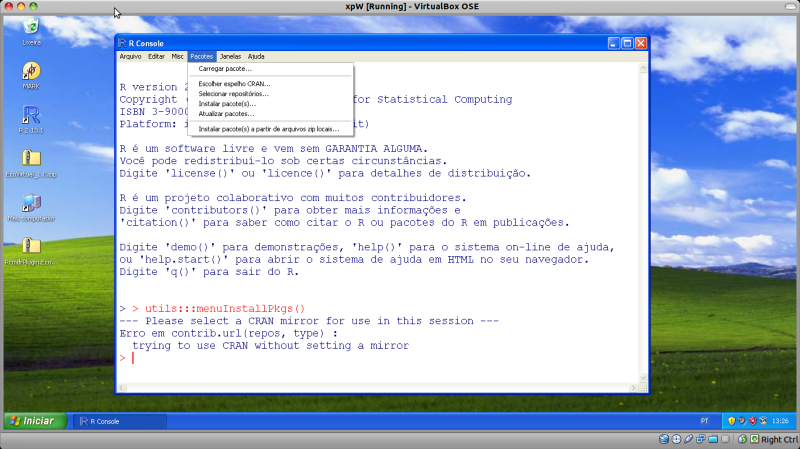Select "Selecionar repositórios..." menu entry
The image size is (800, 449).
pyautogui.click(x=234, y=94)
